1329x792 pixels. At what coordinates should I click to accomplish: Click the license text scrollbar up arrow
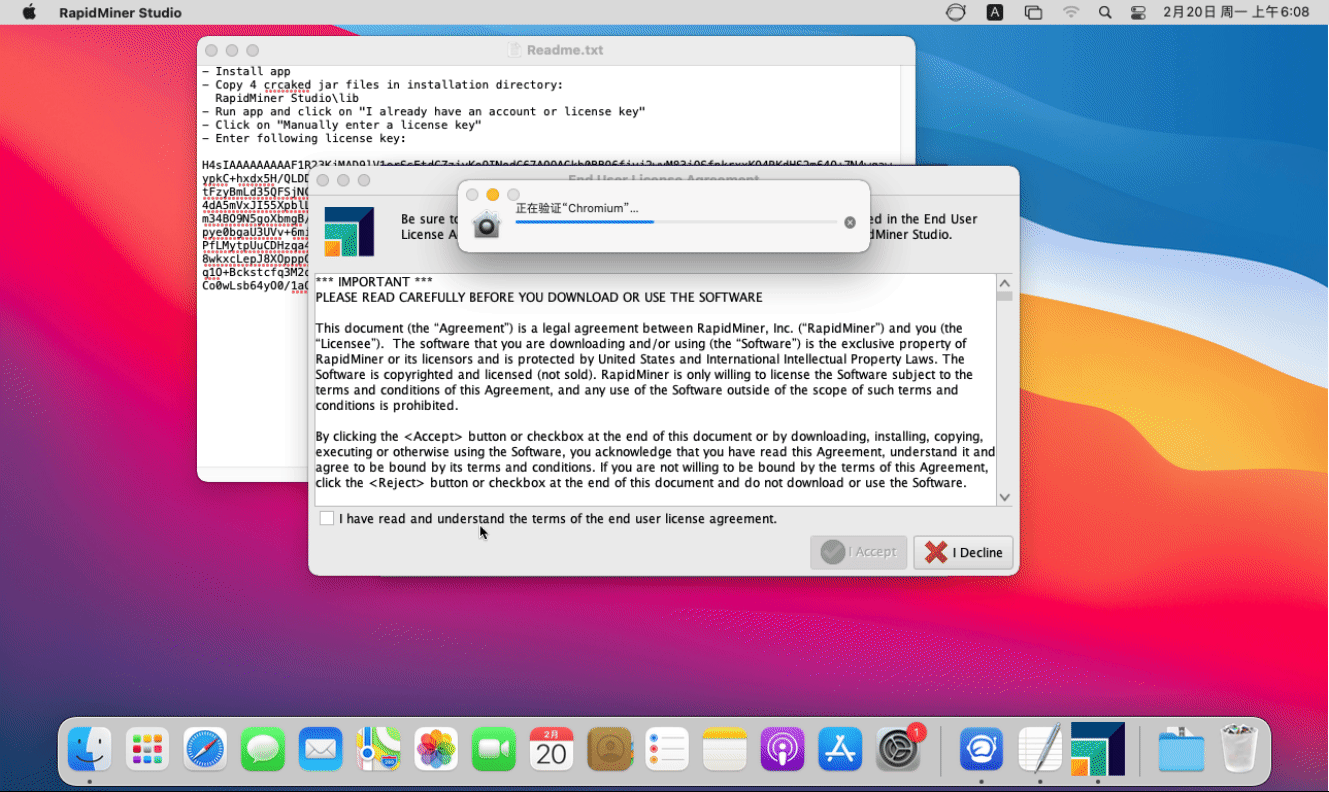coord(1004,283)
